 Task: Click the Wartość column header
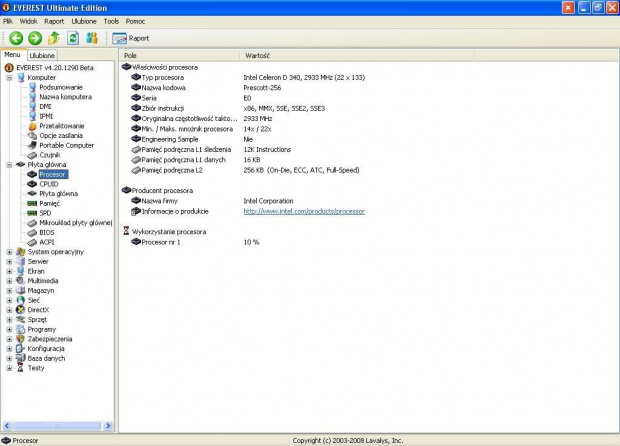coord(357,56)
